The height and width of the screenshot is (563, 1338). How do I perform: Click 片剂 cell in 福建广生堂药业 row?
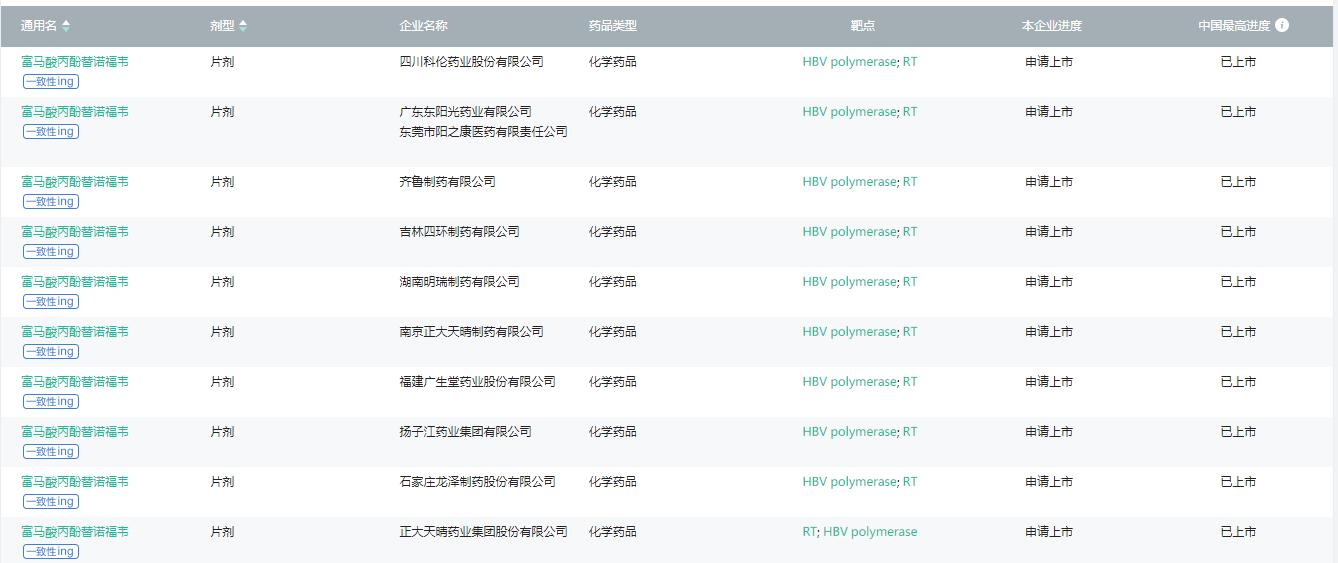(222, 382)
